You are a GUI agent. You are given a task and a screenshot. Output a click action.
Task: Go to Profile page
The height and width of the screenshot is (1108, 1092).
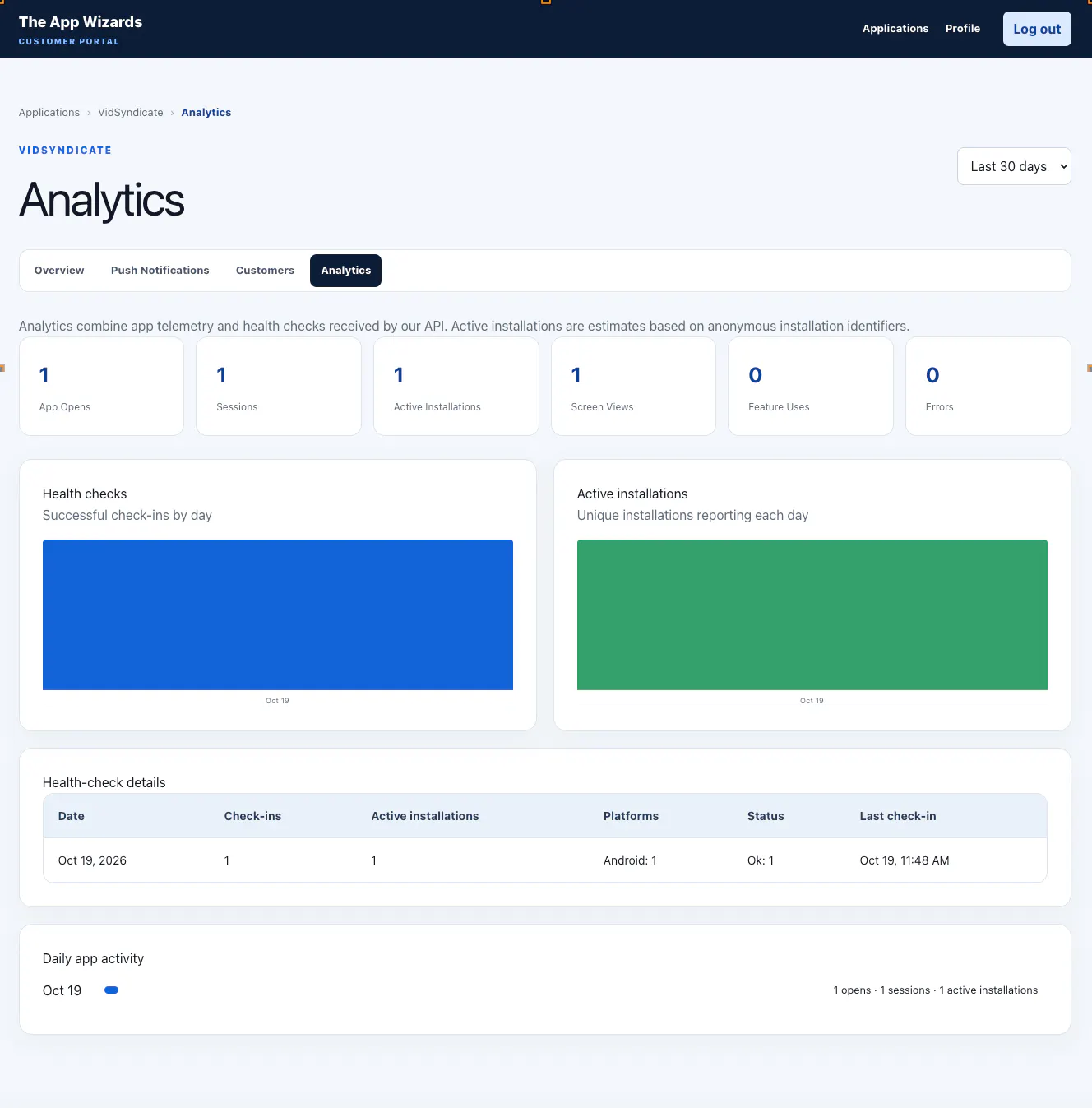pos(962,29)
